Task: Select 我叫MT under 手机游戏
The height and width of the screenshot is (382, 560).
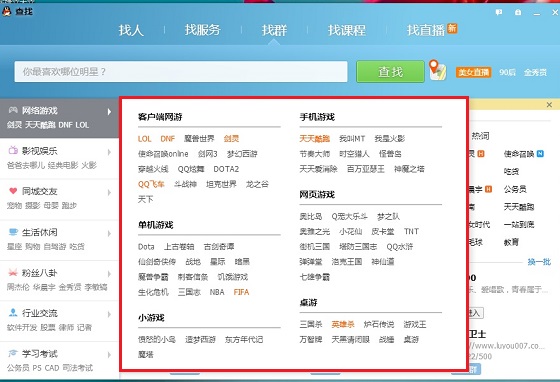Action: click(x=352, y=139)
